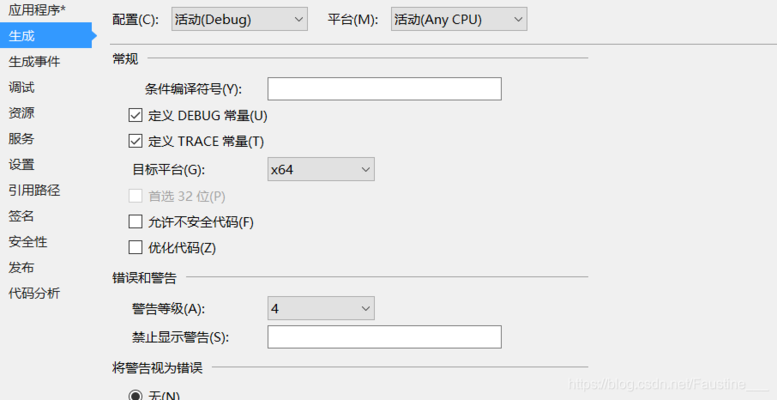Toggle the 定义 DEBUG 常量 checkbox
The height and width of the screenshot is (400, 777).
click(x=136, y=116)
